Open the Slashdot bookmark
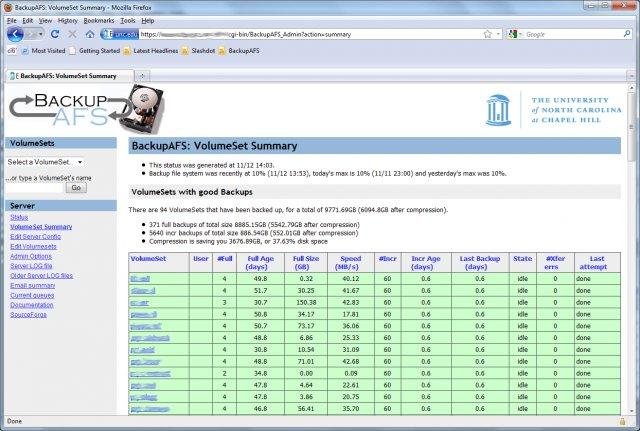 point(198,51)
